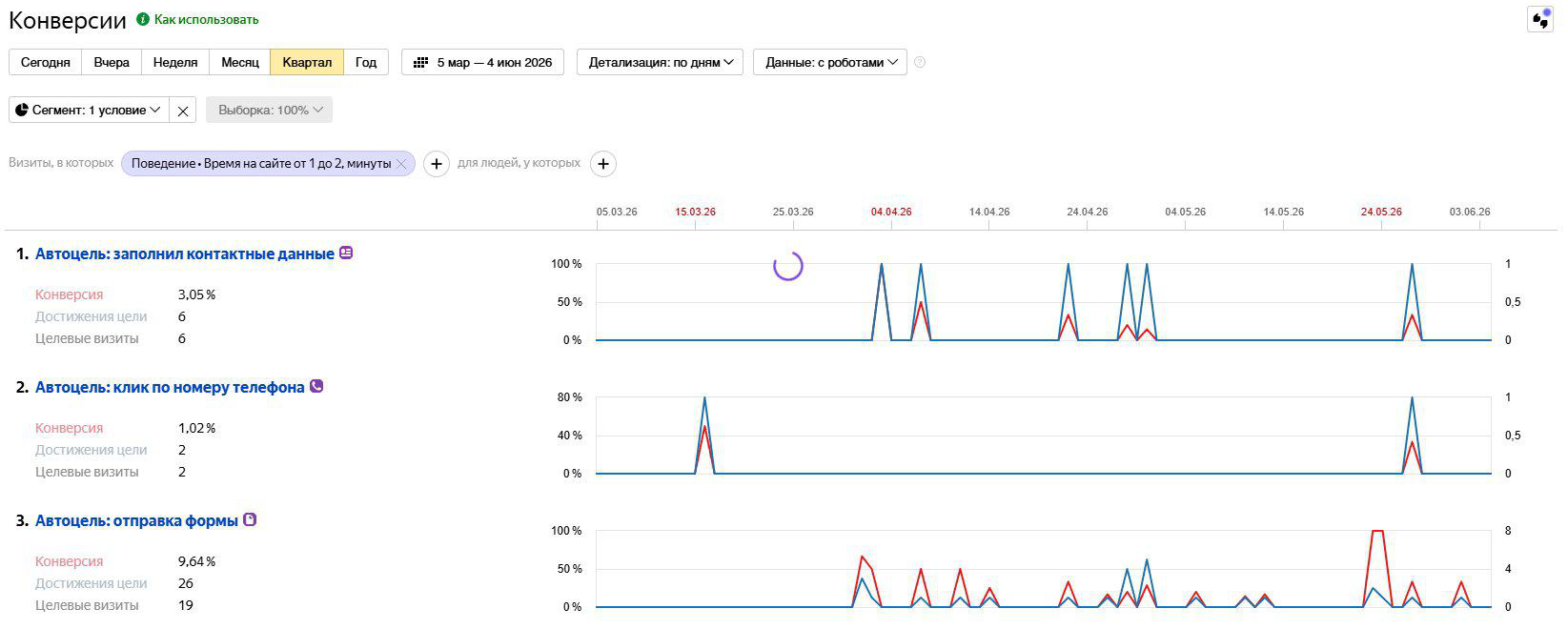The width and height of the screenshot is (1568, 629).
Task: Select the Неделя period tab
Action: (175, 62)
